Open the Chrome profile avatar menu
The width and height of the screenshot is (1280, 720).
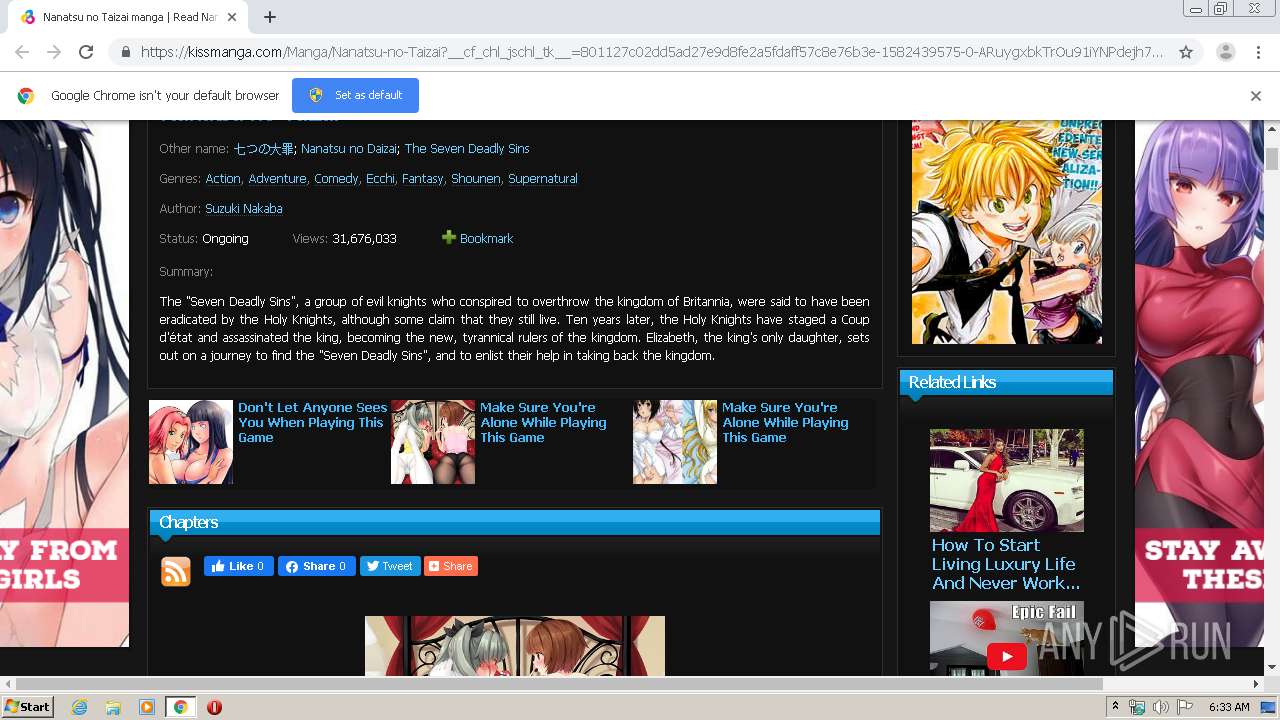(x=1226, y=52)
